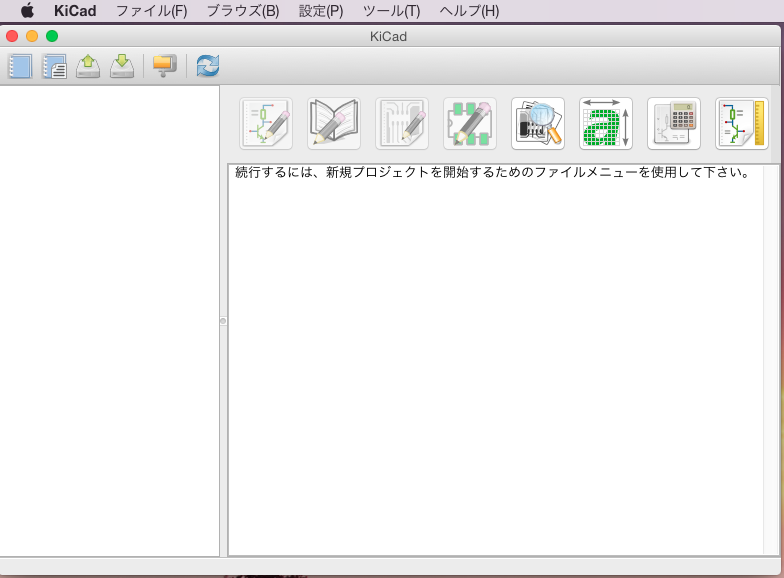Click the green zoom window button
Screen dimensions: 784x578
pos(52,36)
